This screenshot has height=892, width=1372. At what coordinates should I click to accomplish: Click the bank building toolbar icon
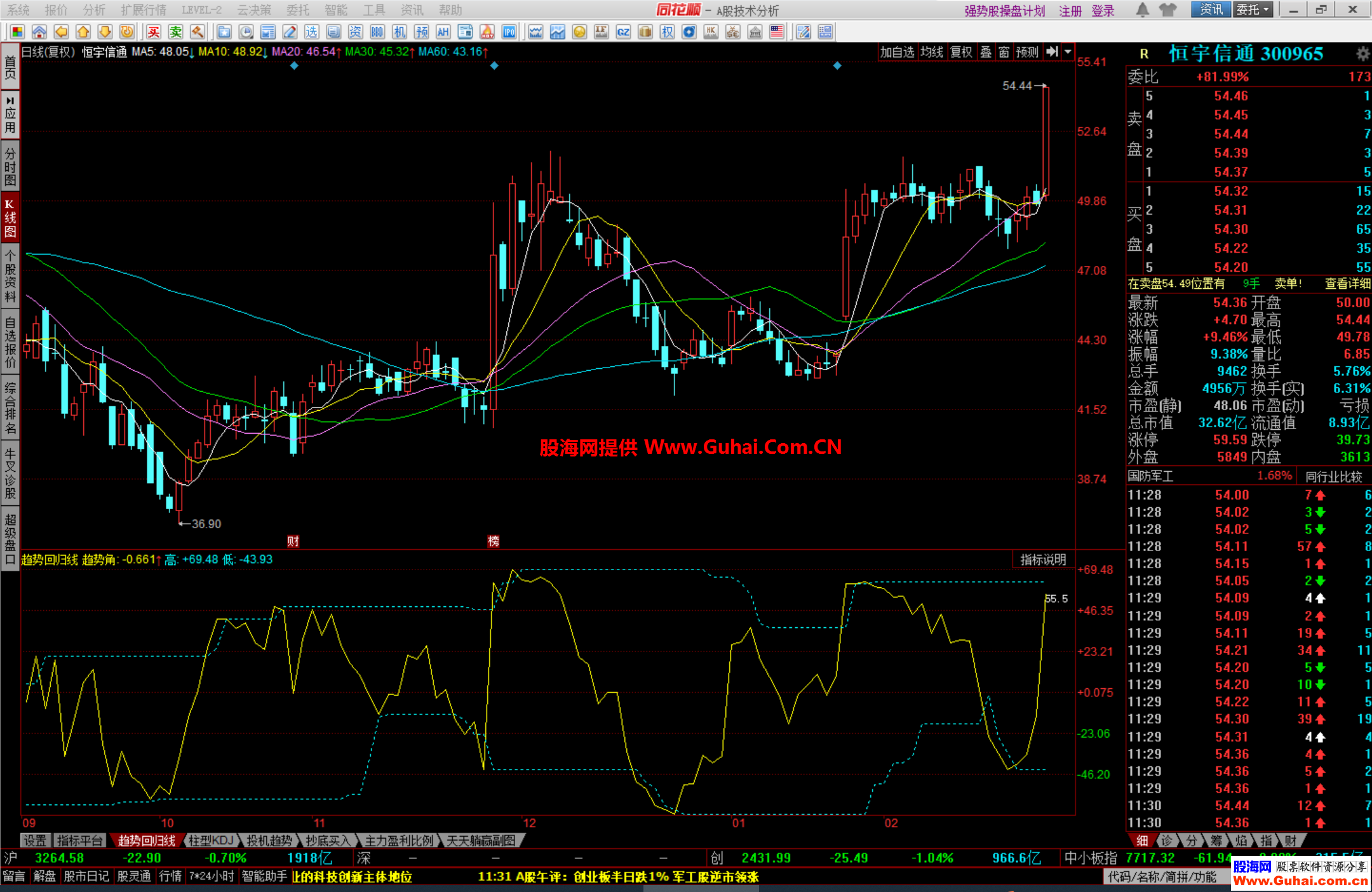coord(755,32)
